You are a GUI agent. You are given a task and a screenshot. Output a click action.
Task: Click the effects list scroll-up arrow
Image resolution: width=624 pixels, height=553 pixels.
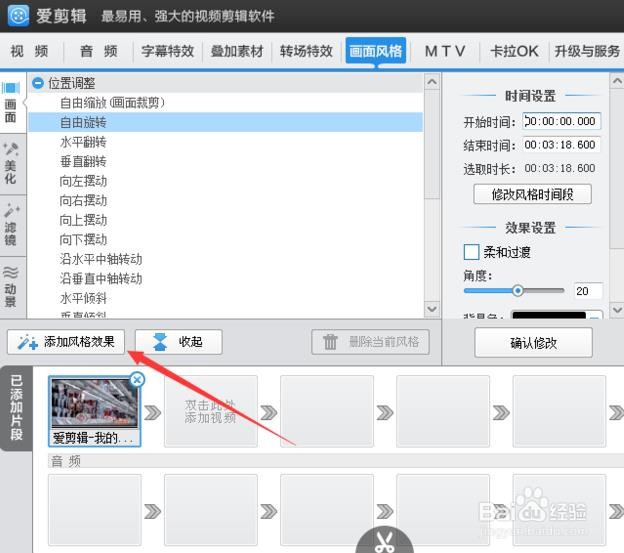[x=432, y=82]
